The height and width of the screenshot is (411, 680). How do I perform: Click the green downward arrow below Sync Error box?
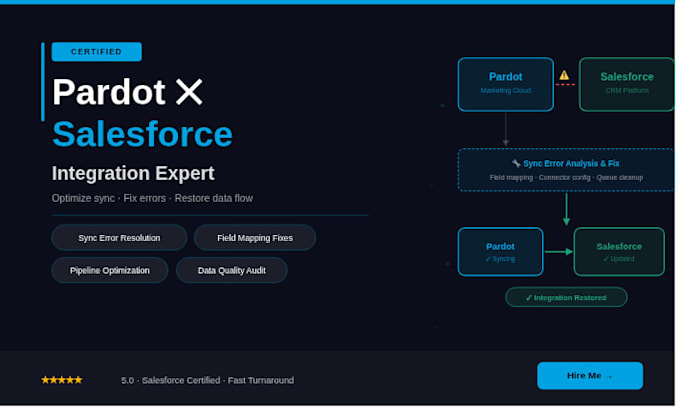point(566,209)
